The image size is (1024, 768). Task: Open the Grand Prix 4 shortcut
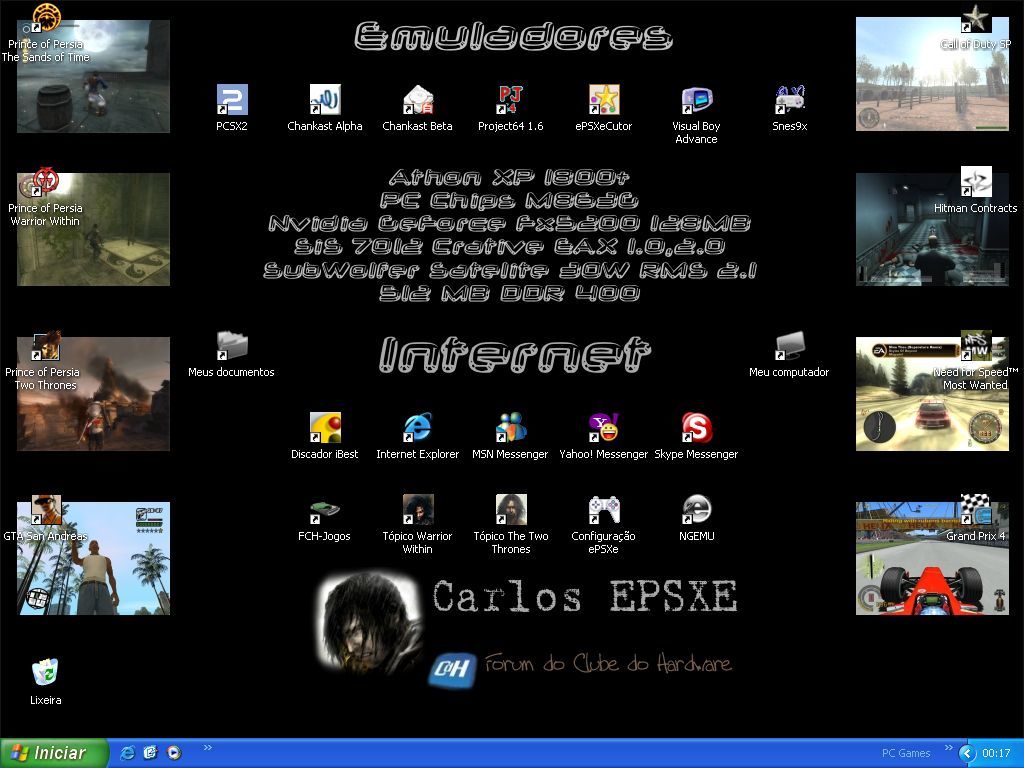click(976, 509)
